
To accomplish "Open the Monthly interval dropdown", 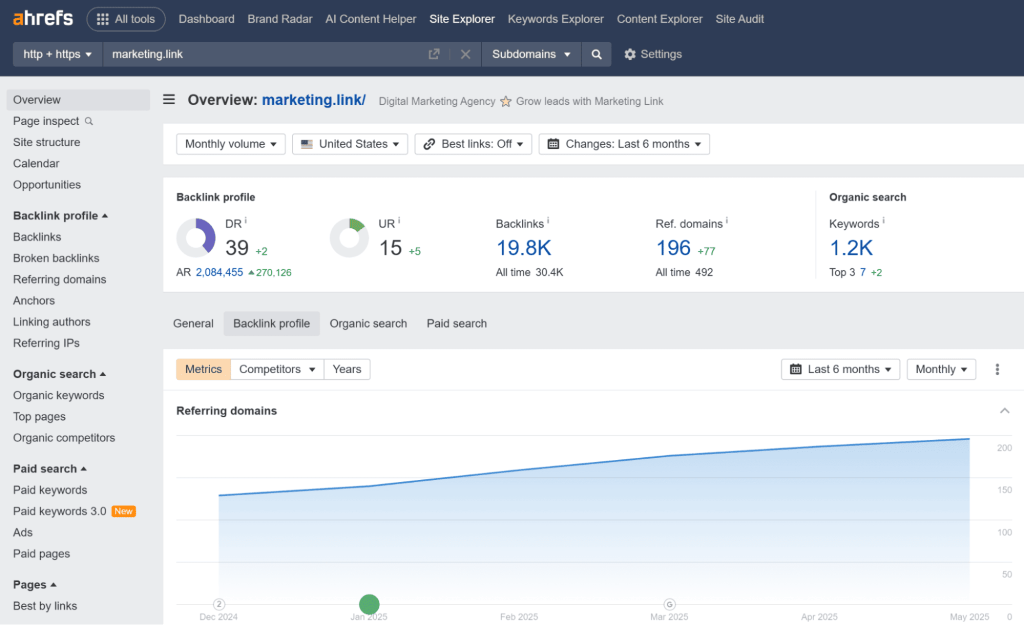I will (x=941, y=369).
